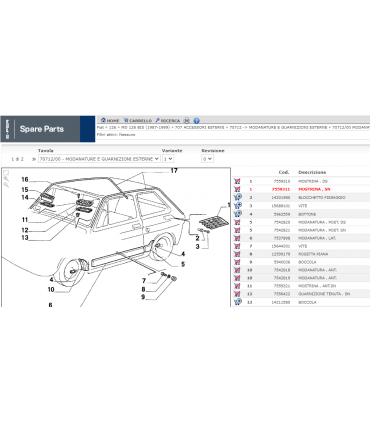
Task: Select description MODANATURA, LAT.
Action: pos(317,238)
